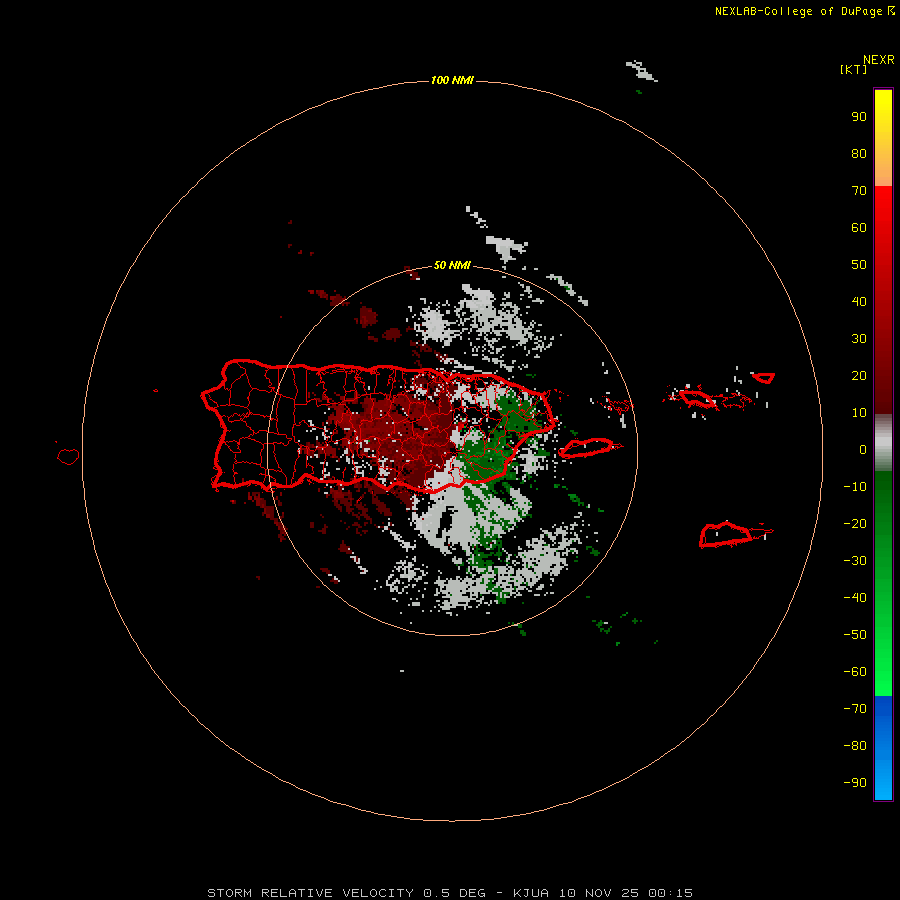Click the -50 value on the velocity scale
The height and width of the screenshot is (900, 900).
tap(855, 635)
